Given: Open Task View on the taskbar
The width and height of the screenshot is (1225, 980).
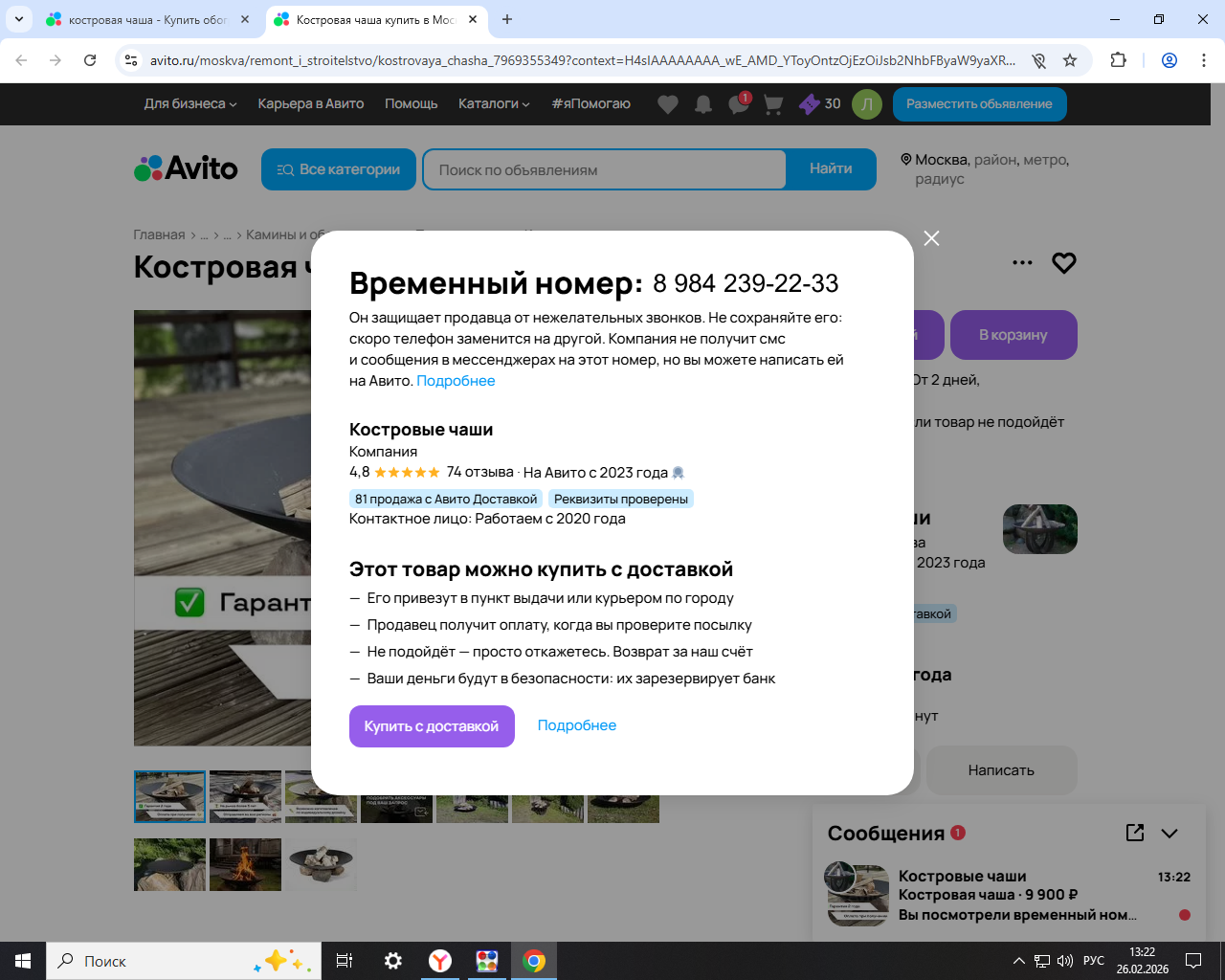Looking at the screenshot, I should [345, 961].
